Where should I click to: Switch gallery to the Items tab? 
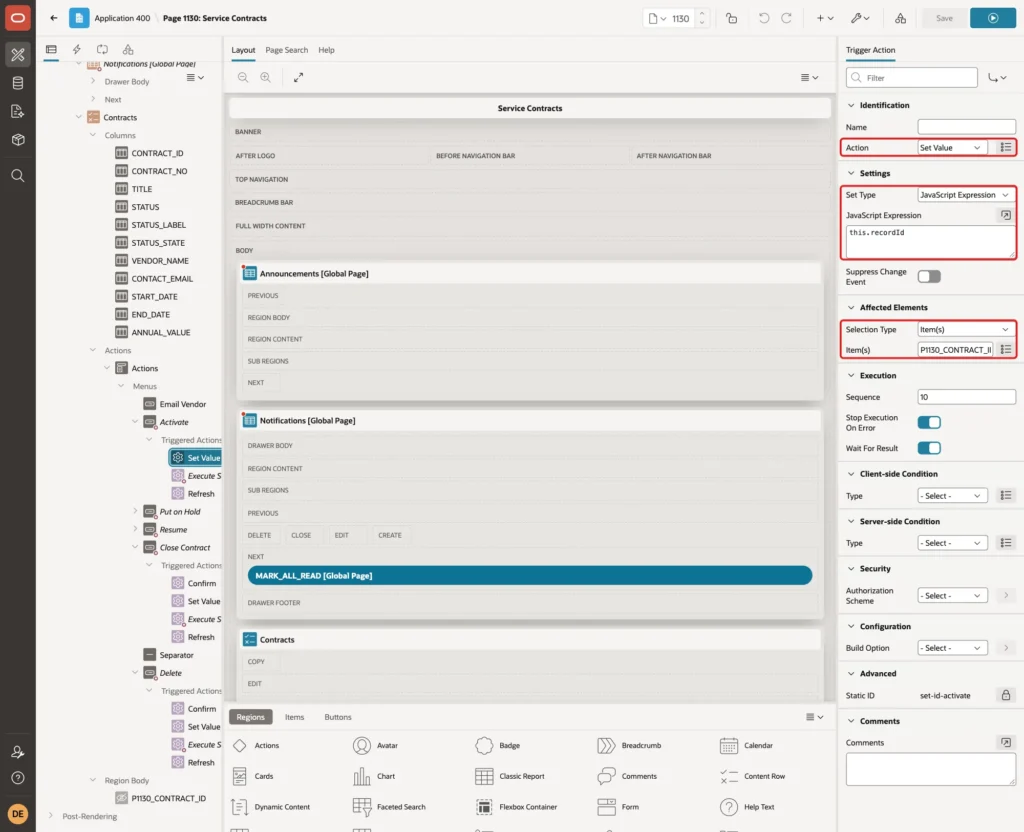click(295, 717)
